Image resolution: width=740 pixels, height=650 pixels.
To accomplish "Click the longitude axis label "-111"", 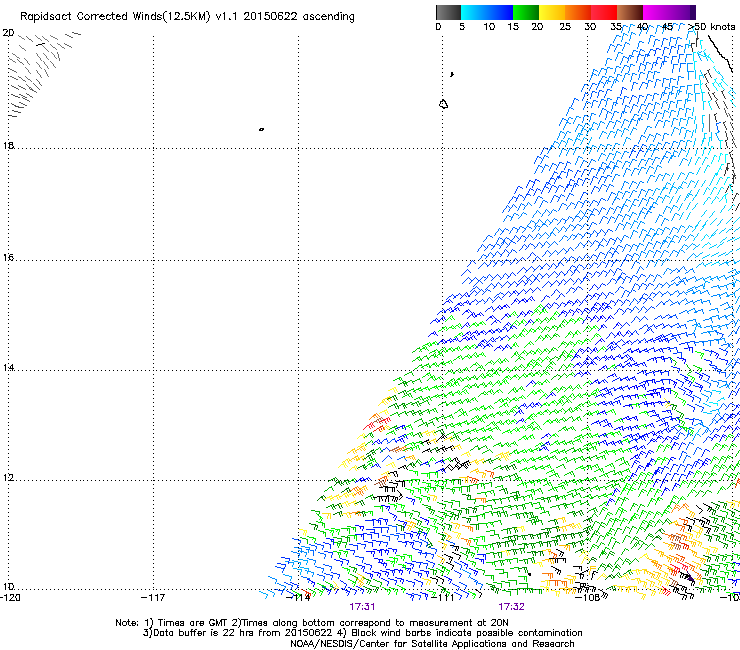I will point(443,597).
